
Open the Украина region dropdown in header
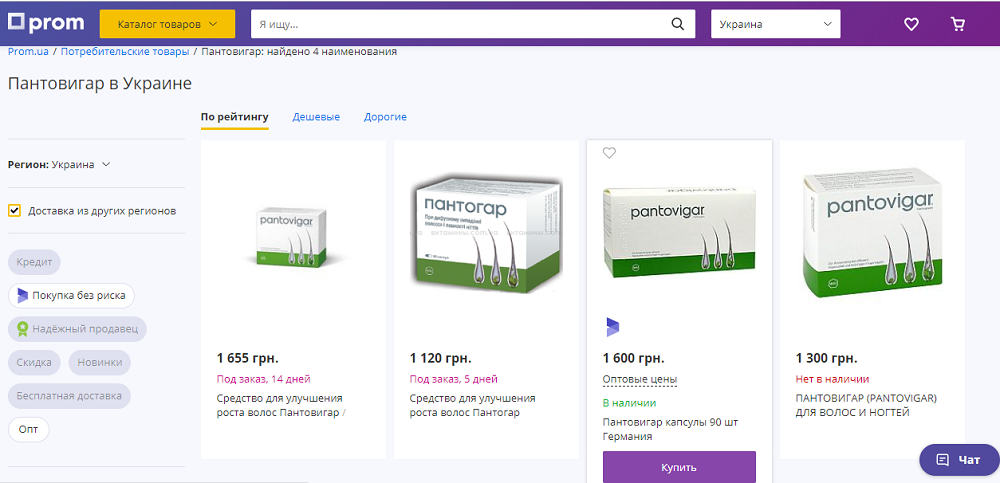click(x=776, y=24)
